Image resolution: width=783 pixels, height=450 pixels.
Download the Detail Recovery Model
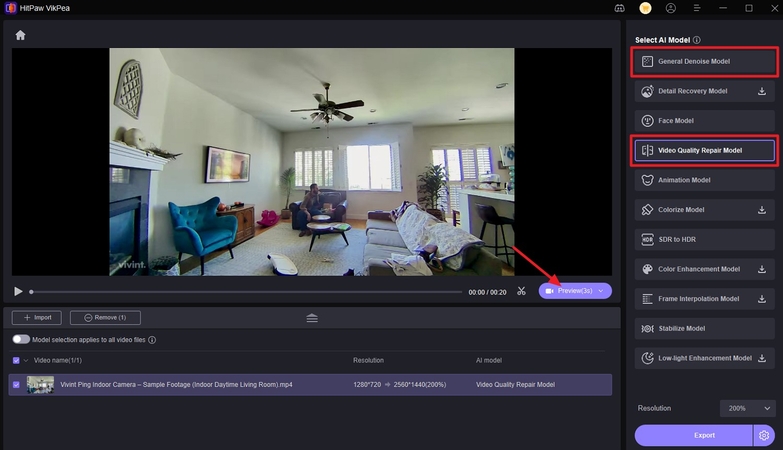(762, 91)
